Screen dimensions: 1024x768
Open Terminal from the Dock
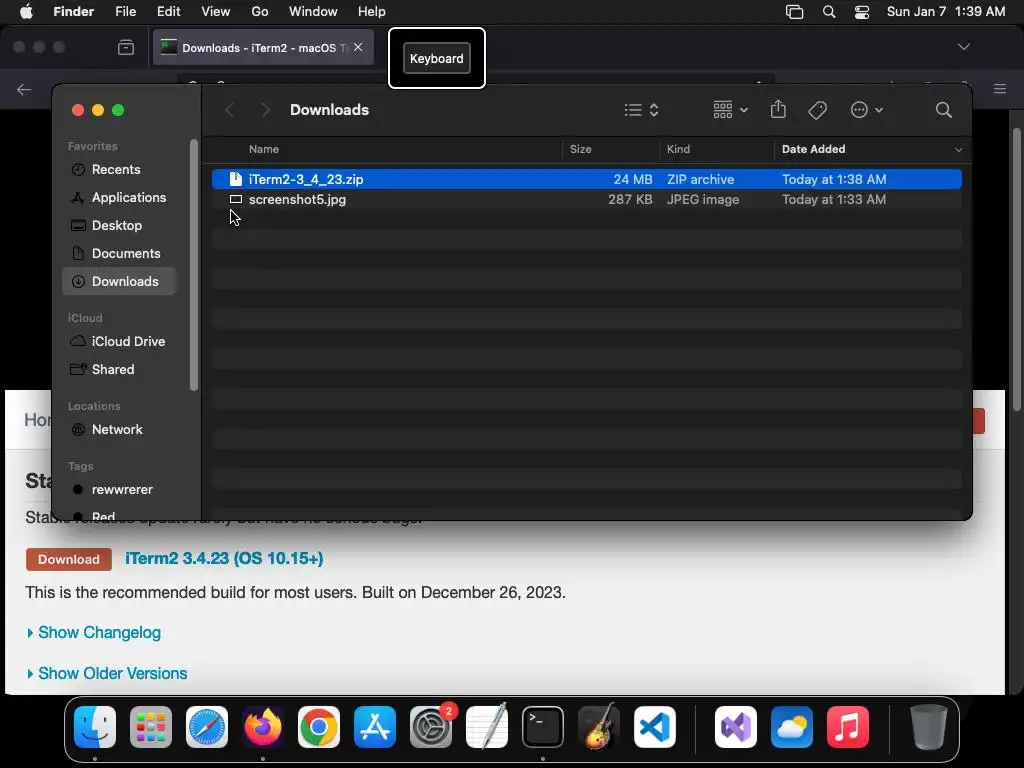pos(543,727)
